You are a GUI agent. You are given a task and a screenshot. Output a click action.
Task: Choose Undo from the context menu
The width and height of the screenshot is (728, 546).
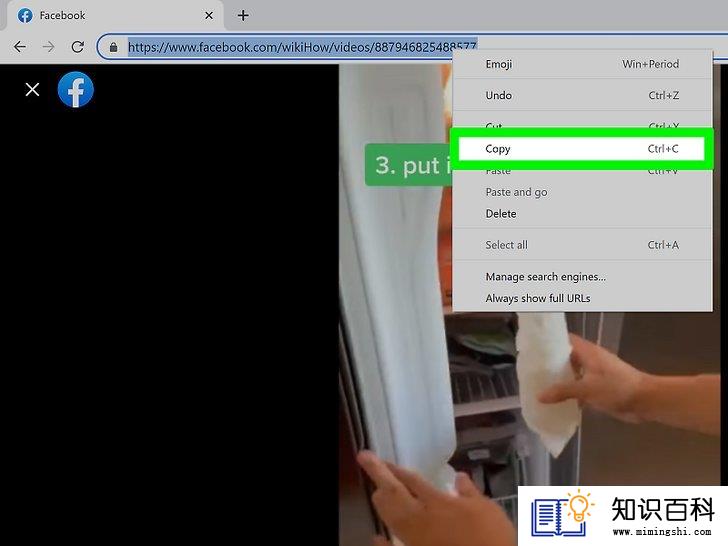tap(582, 95)
